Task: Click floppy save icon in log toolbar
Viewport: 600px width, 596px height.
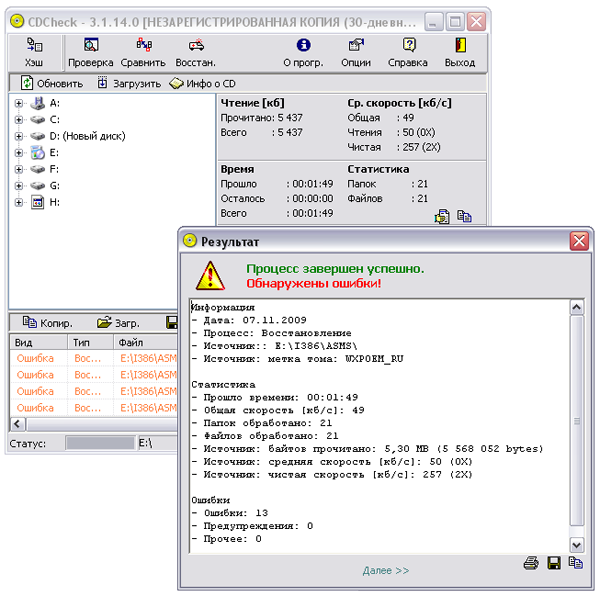Action: tap(172, 323)
